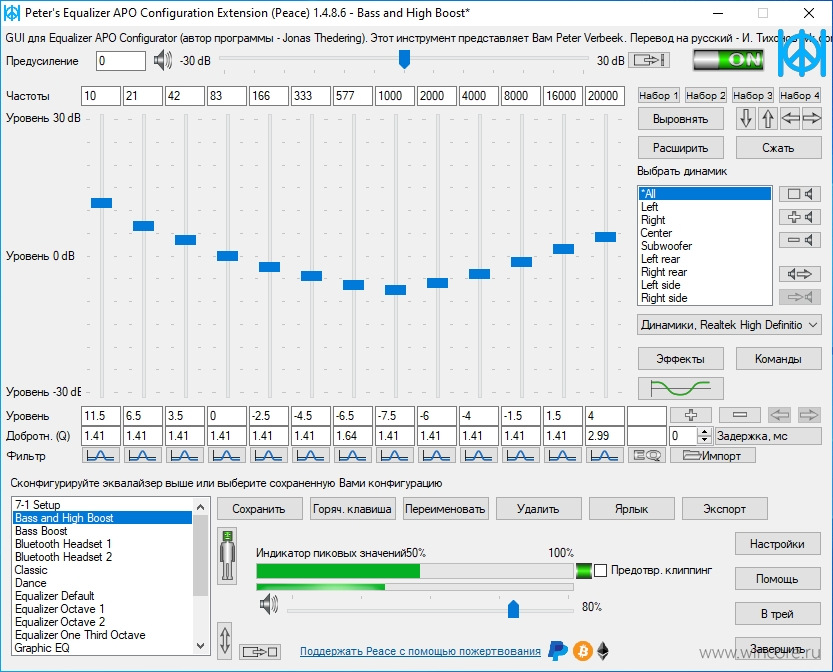
Task: Select Subwoofer in speaker list
Action: click(x=704, y=246)
